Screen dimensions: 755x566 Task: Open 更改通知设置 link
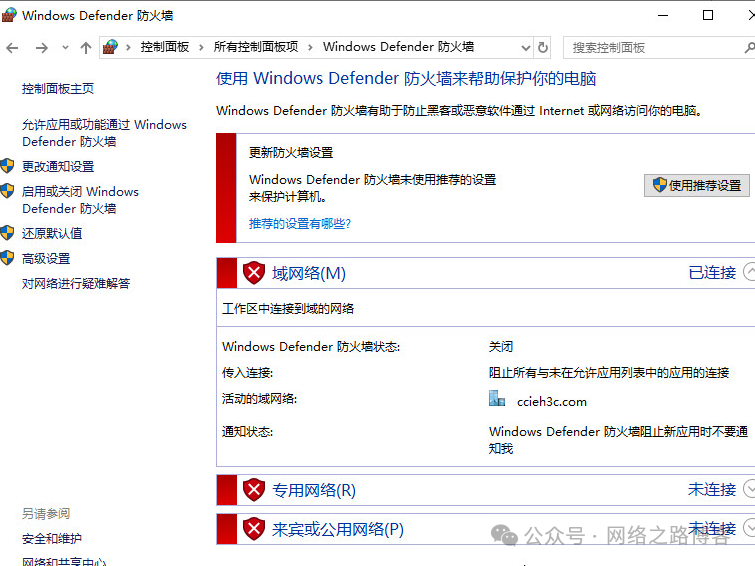click(58, 167)
